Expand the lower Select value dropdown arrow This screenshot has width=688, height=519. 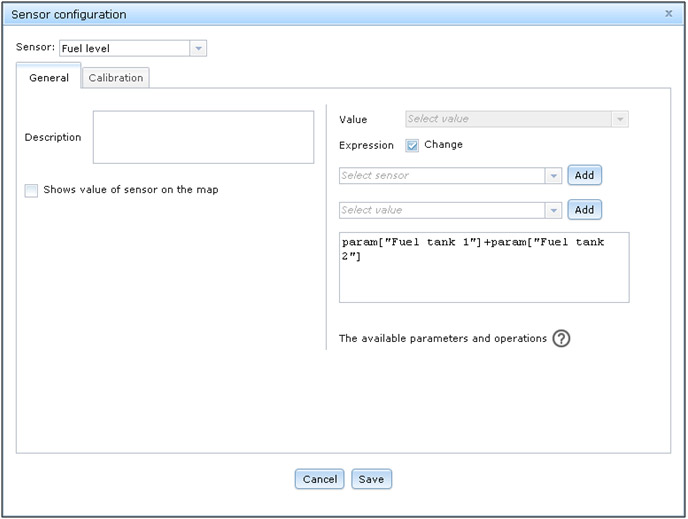(x=553, y=210)
